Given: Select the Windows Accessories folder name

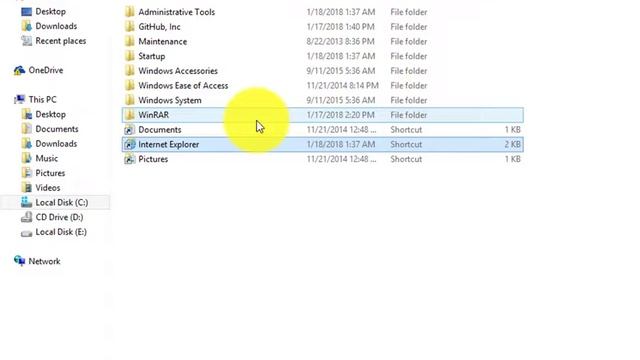Looking at the screenshot, I should (178, 71).
